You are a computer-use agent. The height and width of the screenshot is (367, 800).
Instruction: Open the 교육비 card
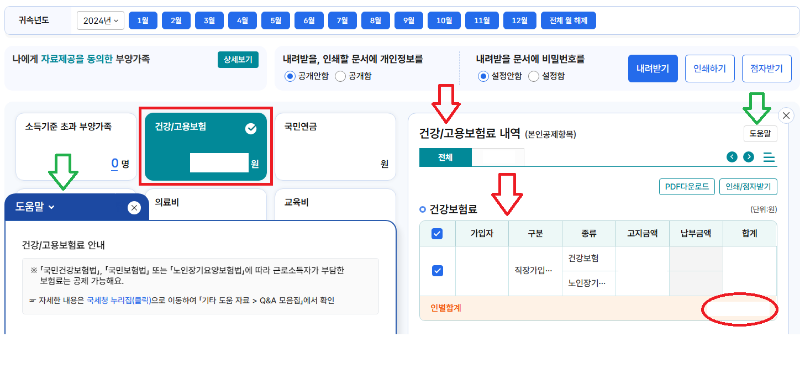335,204
